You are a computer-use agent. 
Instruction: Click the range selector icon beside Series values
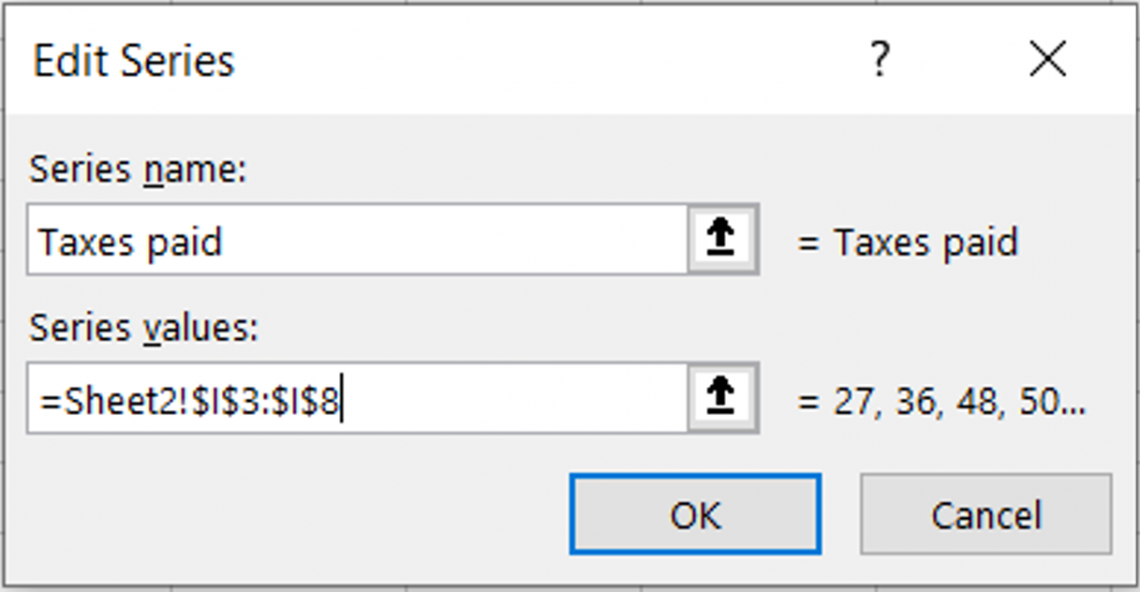[722, 398]
